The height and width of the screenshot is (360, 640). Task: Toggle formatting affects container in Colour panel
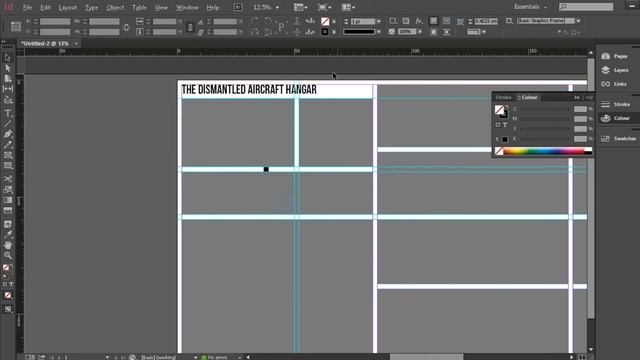pos(498,124)
